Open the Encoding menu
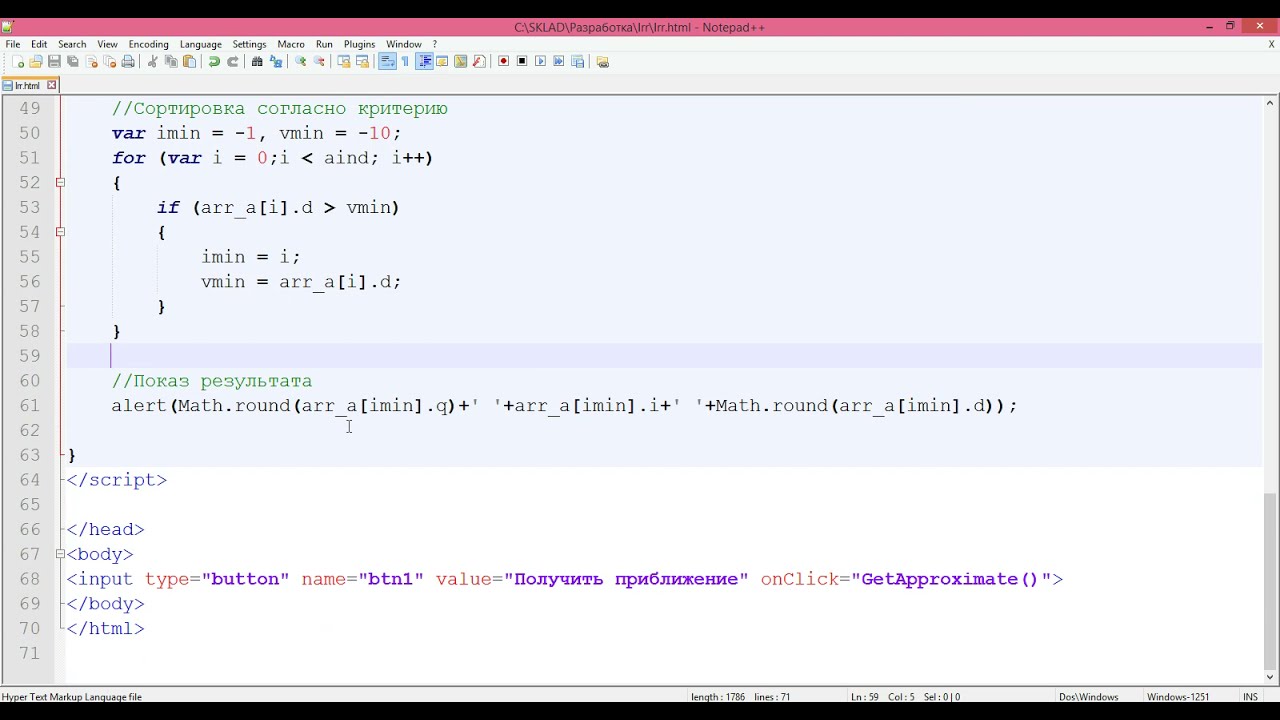This screenshot has height=720, width=1280. coord(148,44)
